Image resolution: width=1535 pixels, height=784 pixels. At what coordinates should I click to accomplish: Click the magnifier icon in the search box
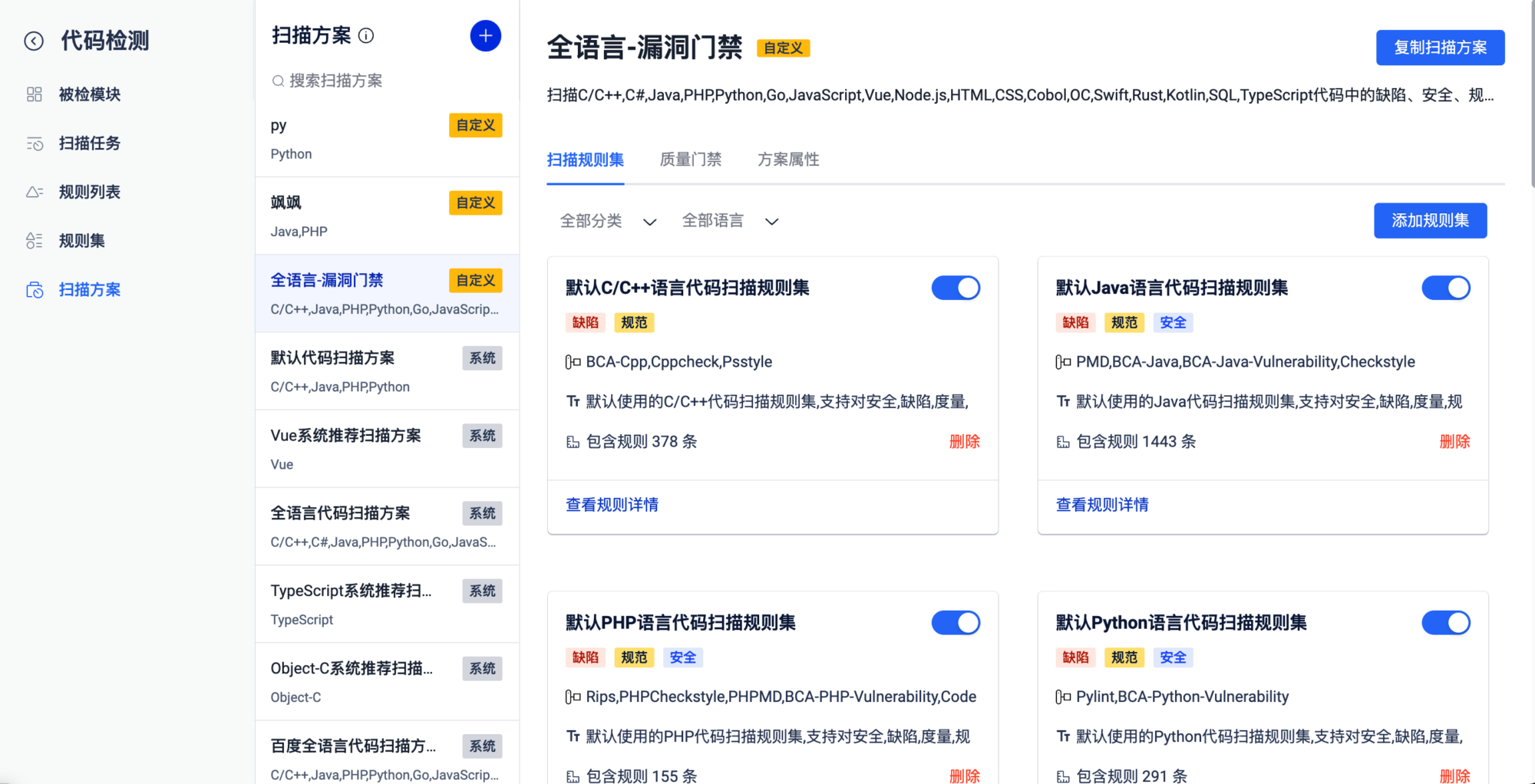pos(278,81)
